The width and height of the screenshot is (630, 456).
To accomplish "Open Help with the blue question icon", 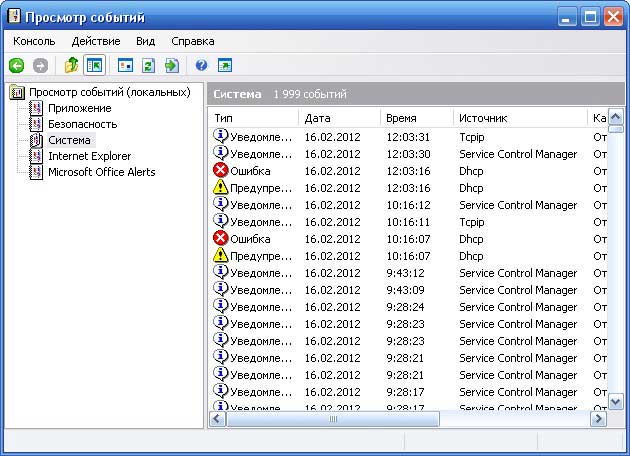I will pos(201,66).
